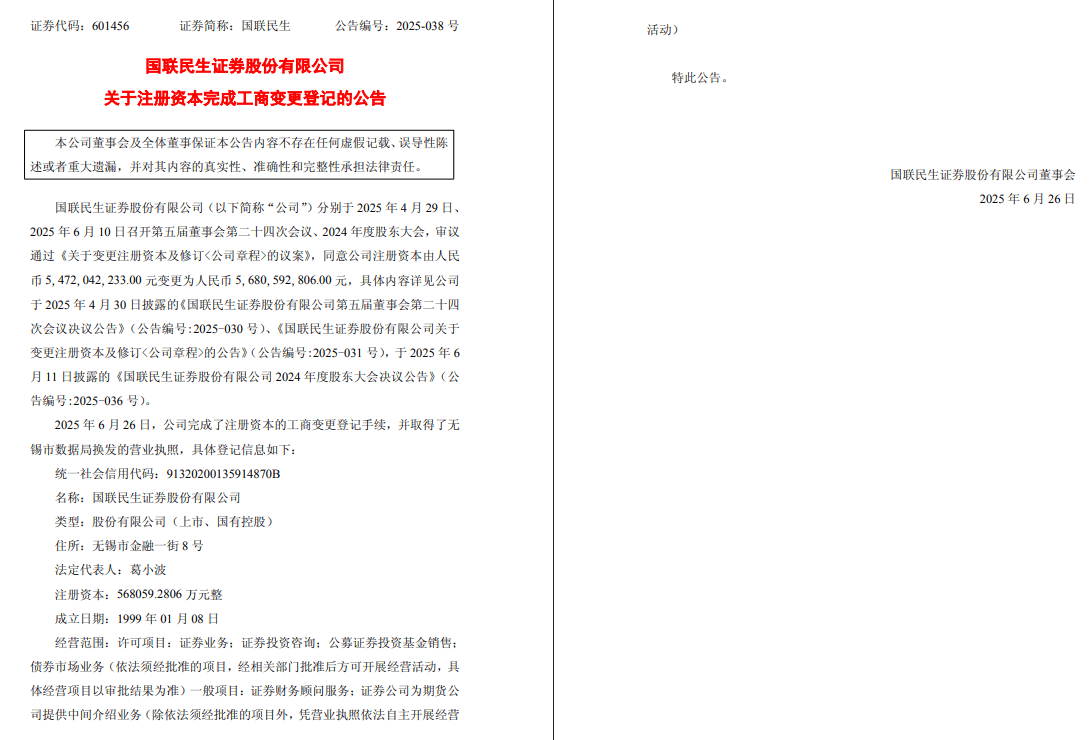Viewport: 1090px width, 740px height.
Task: Click the credit code 91320200135914870B
Action: click(x=223, y=474)
